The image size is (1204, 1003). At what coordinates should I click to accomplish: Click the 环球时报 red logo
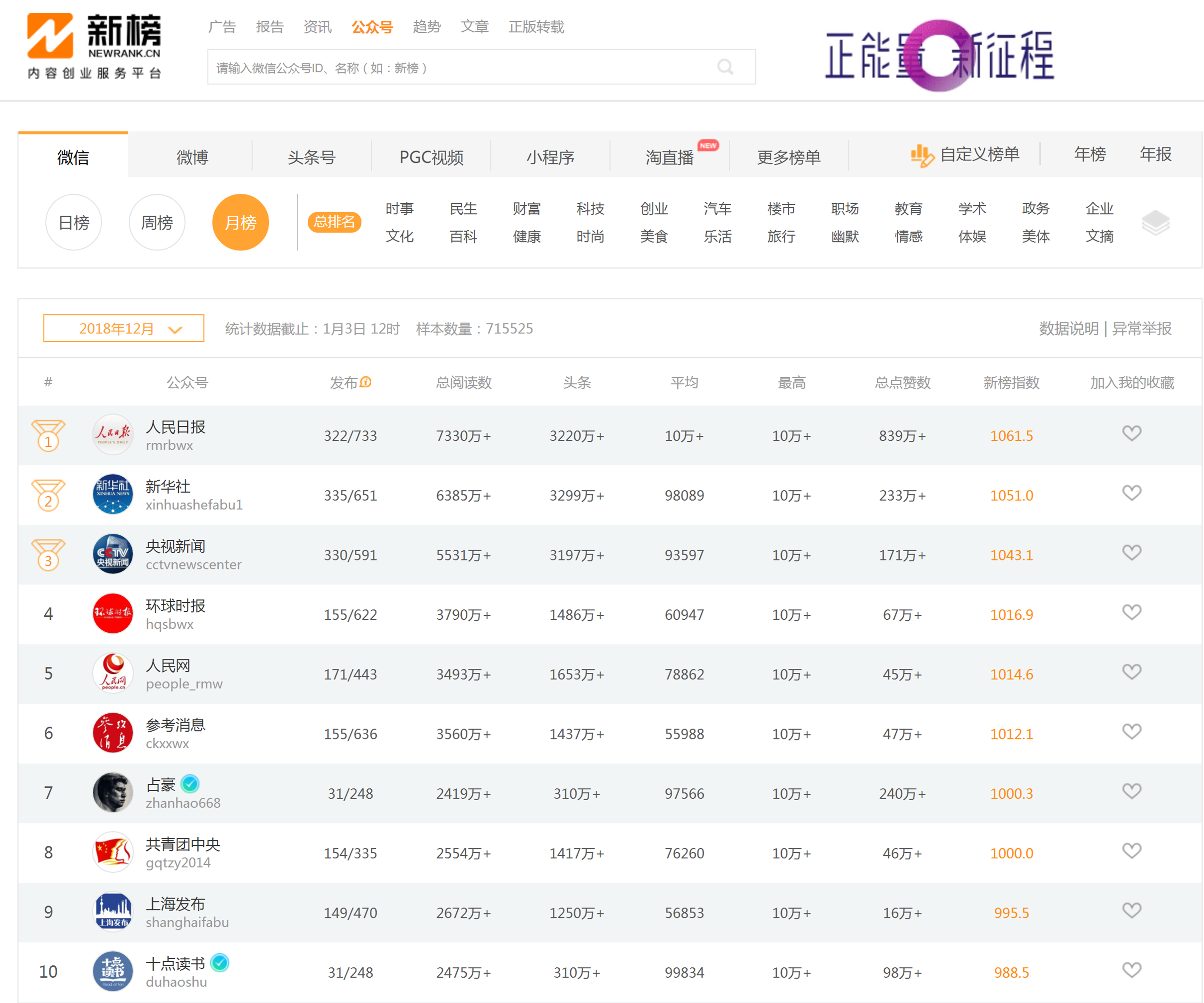tap(112, 614)
